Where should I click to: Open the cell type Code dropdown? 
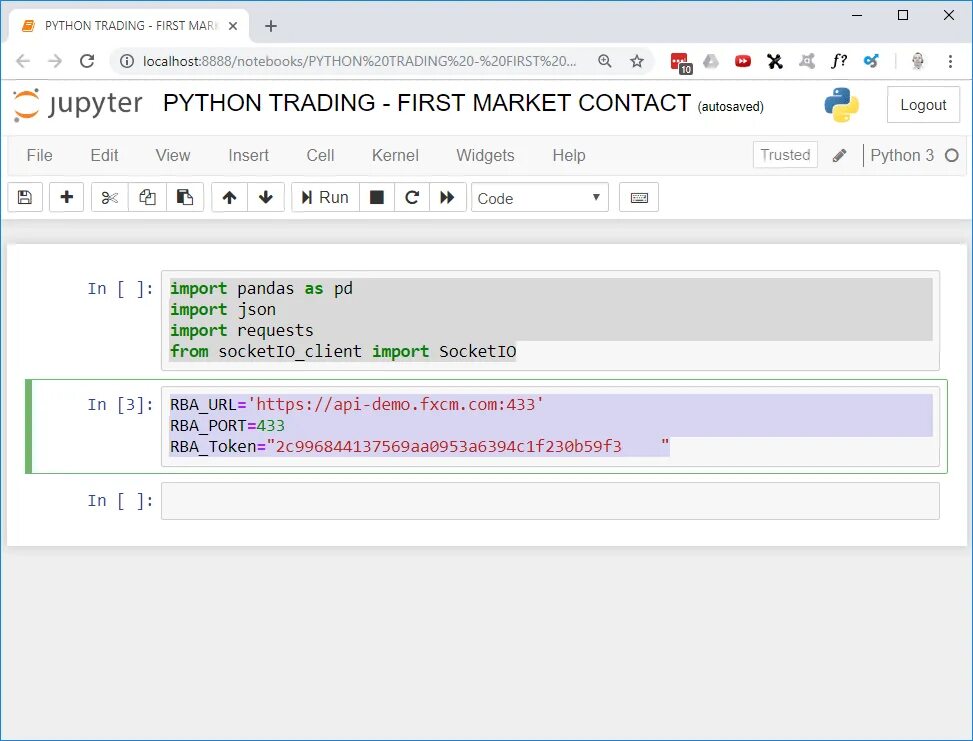pyautogui.click(x=540, y=198)
